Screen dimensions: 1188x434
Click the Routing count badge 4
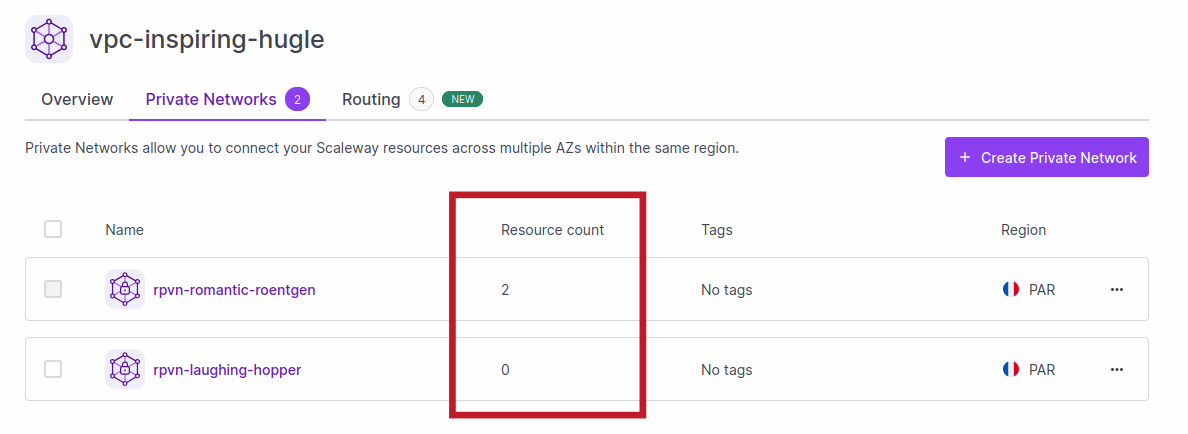click(421, 99)
